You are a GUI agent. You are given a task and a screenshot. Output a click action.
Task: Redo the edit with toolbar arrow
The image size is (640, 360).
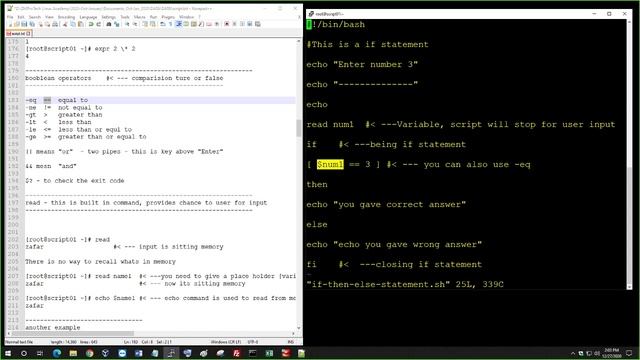pyautogui.click(x=99, y=24)
